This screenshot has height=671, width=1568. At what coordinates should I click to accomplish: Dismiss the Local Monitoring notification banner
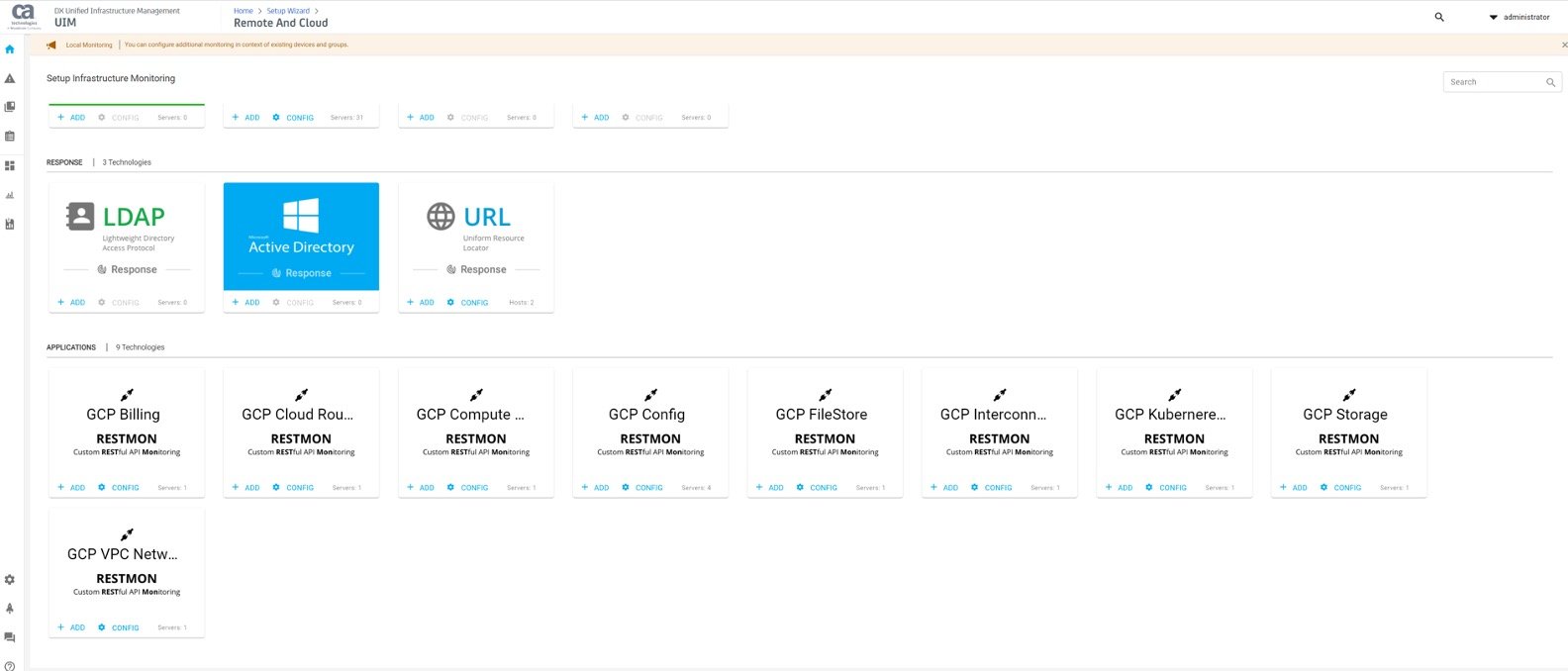pos(1564,45)
